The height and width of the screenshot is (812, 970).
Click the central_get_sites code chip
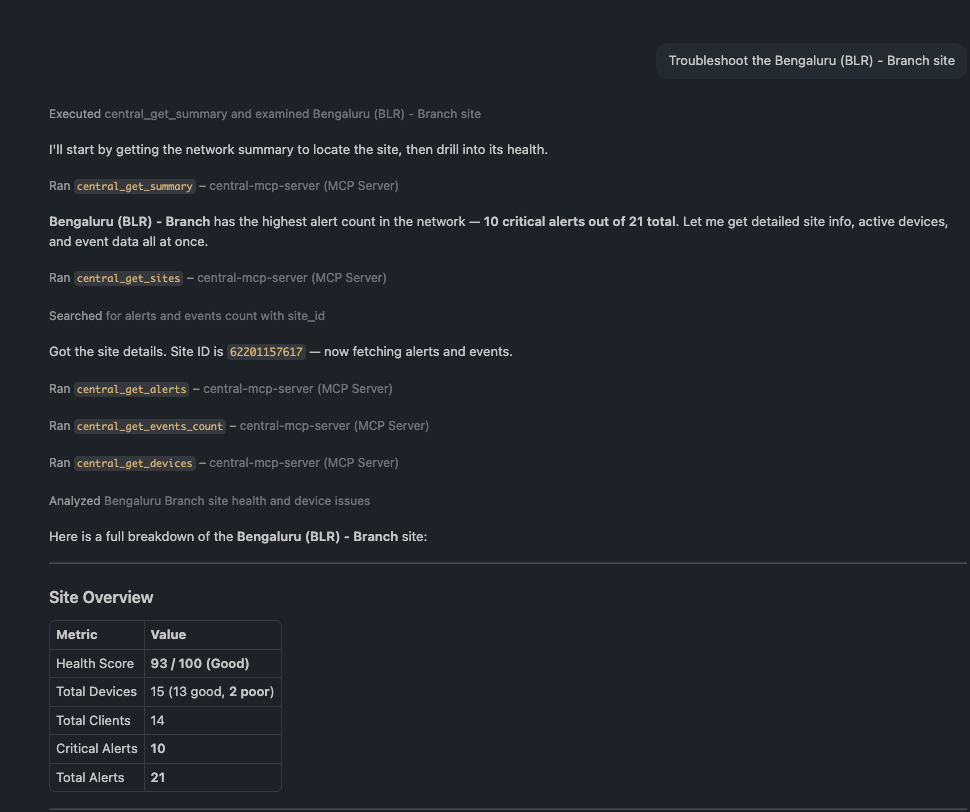(x=128, y=277)
